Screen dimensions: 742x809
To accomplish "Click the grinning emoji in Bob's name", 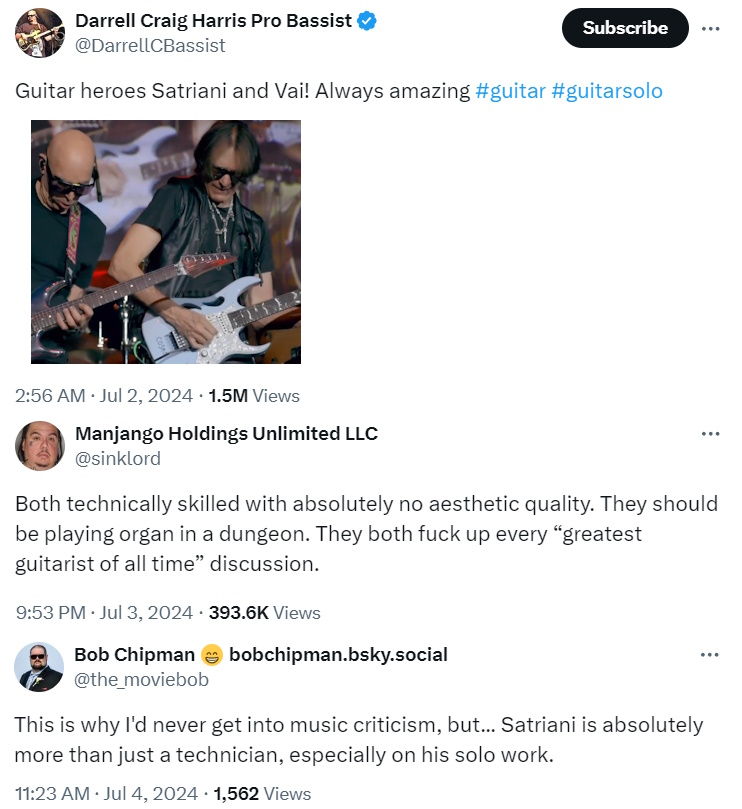I will [x=212, y=655].
